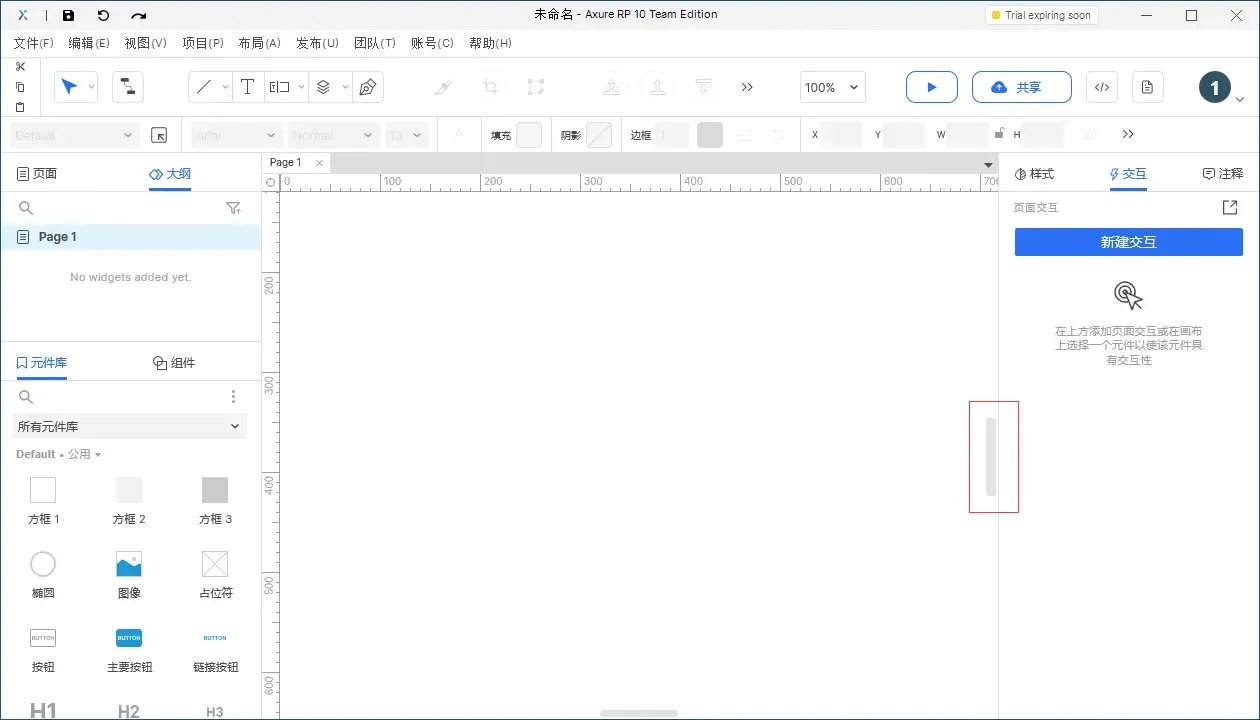Select the connector tool in the toolbar
The image size is (1260, 720).
(x=127, y=87)
